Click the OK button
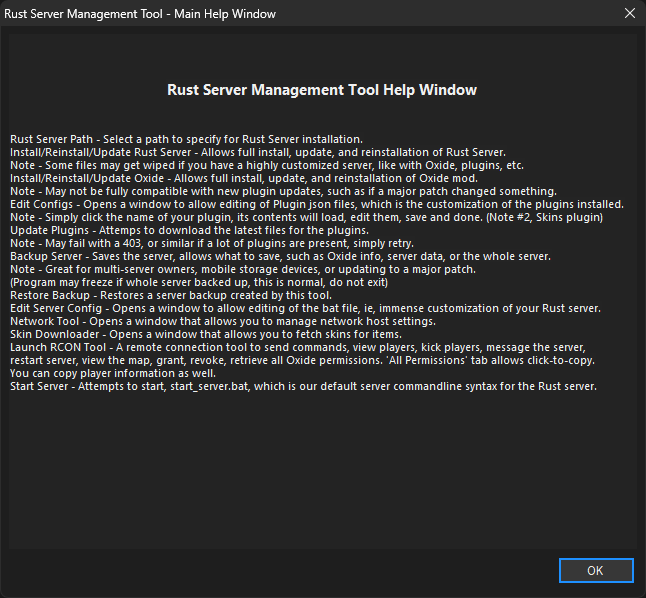Viewport: 646px width, 598px height. [595, 570]
